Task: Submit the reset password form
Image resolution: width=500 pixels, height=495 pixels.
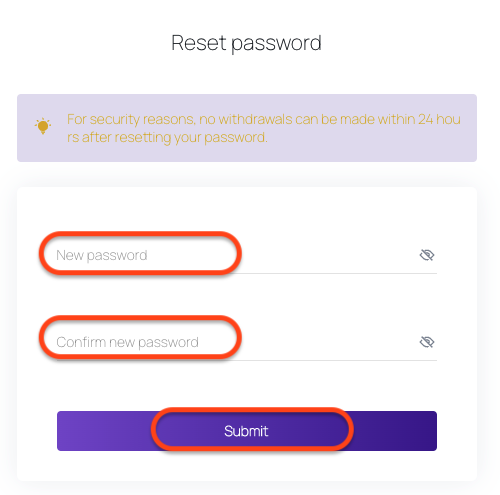Action: click(247, 431)
